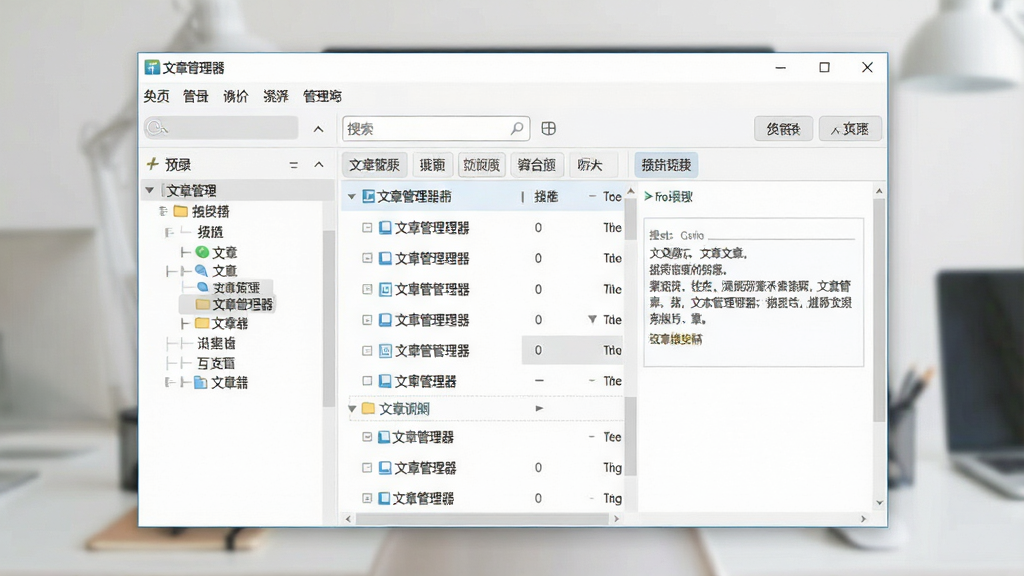1024x576 pixels.
Task: Click the horizontal scrollbar under the center list
Action: [x=481, y=519]
